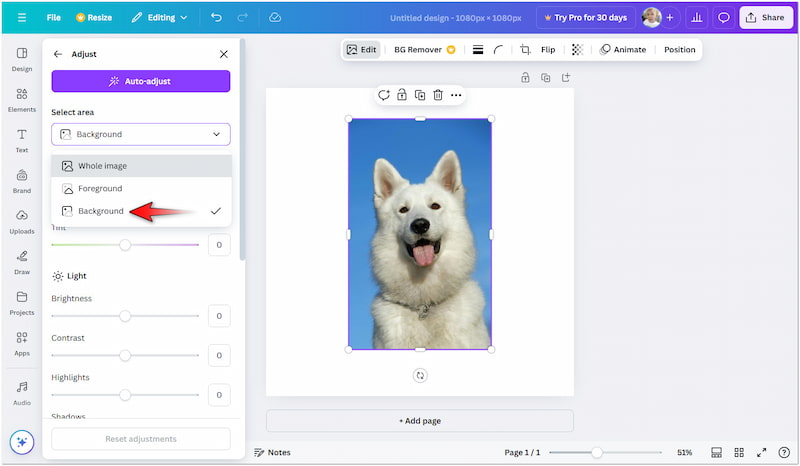Screen dimensions: 800x466
Task: Select the Foreground area option
Action: (100, 188)
